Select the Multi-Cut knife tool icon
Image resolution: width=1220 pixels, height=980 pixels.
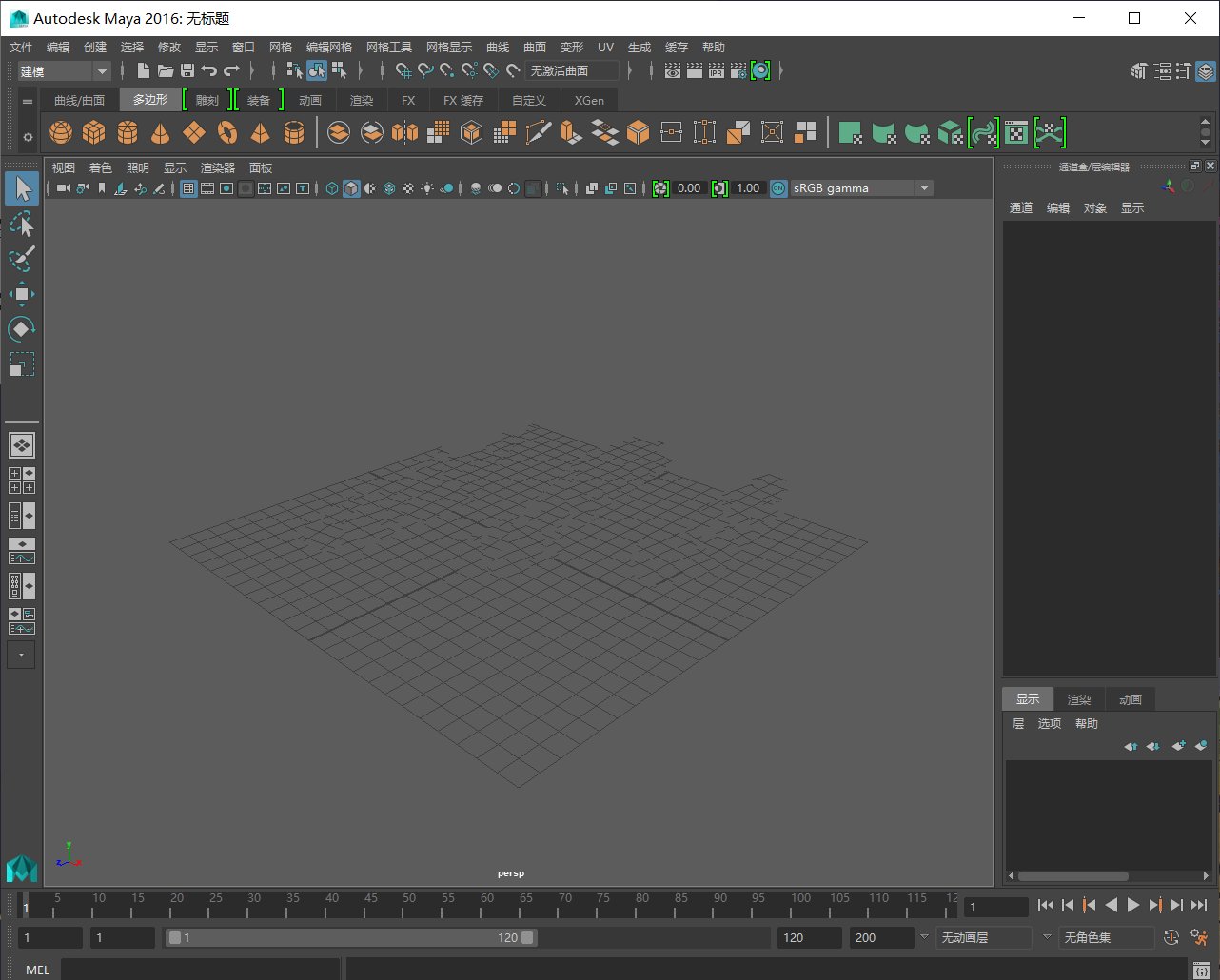coord(538,132)
